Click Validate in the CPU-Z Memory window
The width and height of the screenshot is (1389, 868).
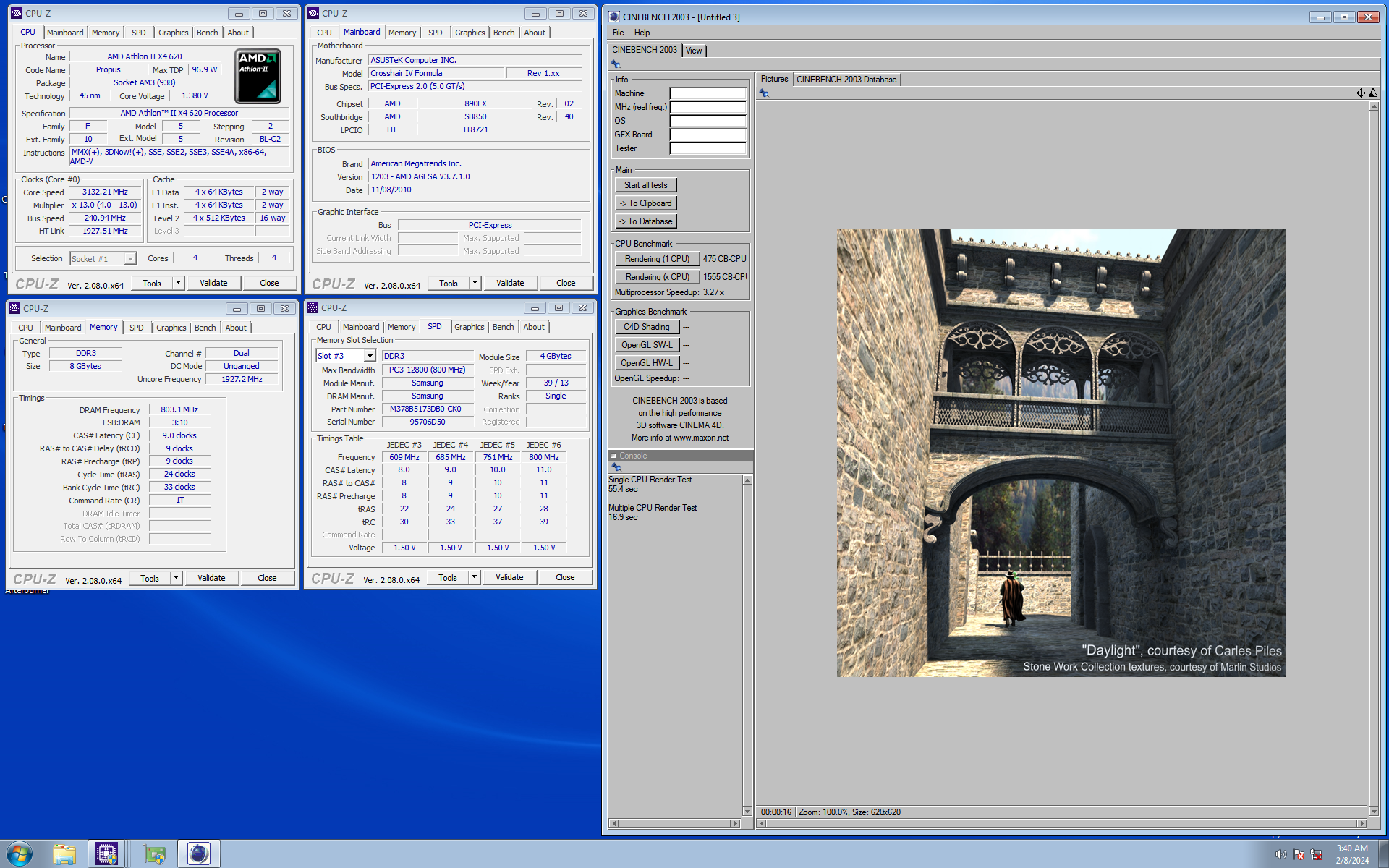pyautogui.click(x=211, y=578)
